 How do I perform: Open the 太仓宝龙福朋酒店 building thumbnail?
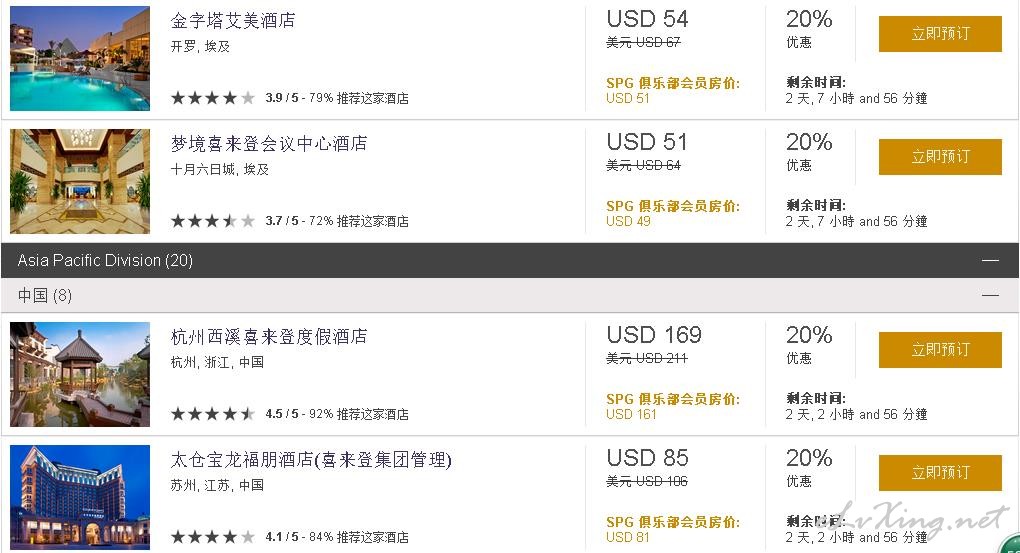80,498
